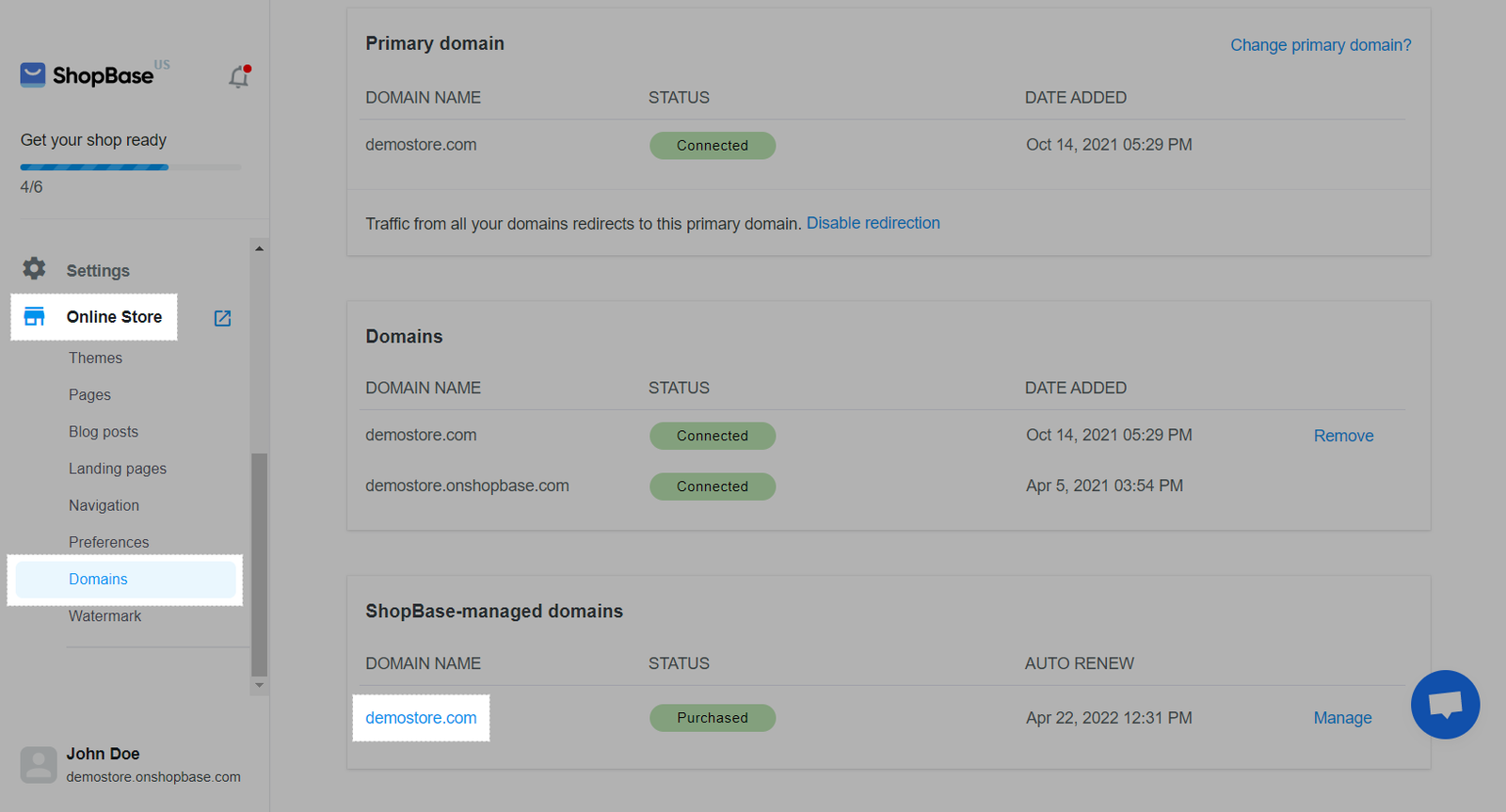Viewport: 1506px width, 812px height.
Task: Open the Settings gear icon
Action: point(35,269)
